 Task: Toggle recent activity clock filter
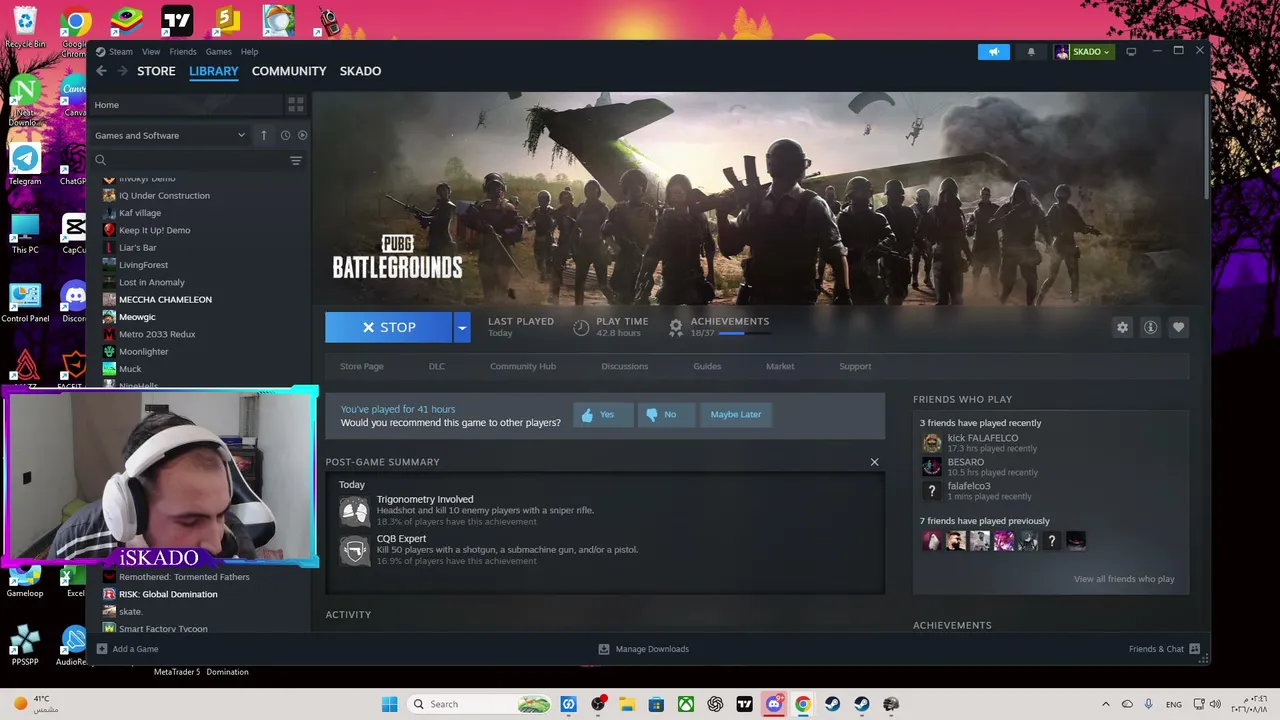[x=285, y=135]
